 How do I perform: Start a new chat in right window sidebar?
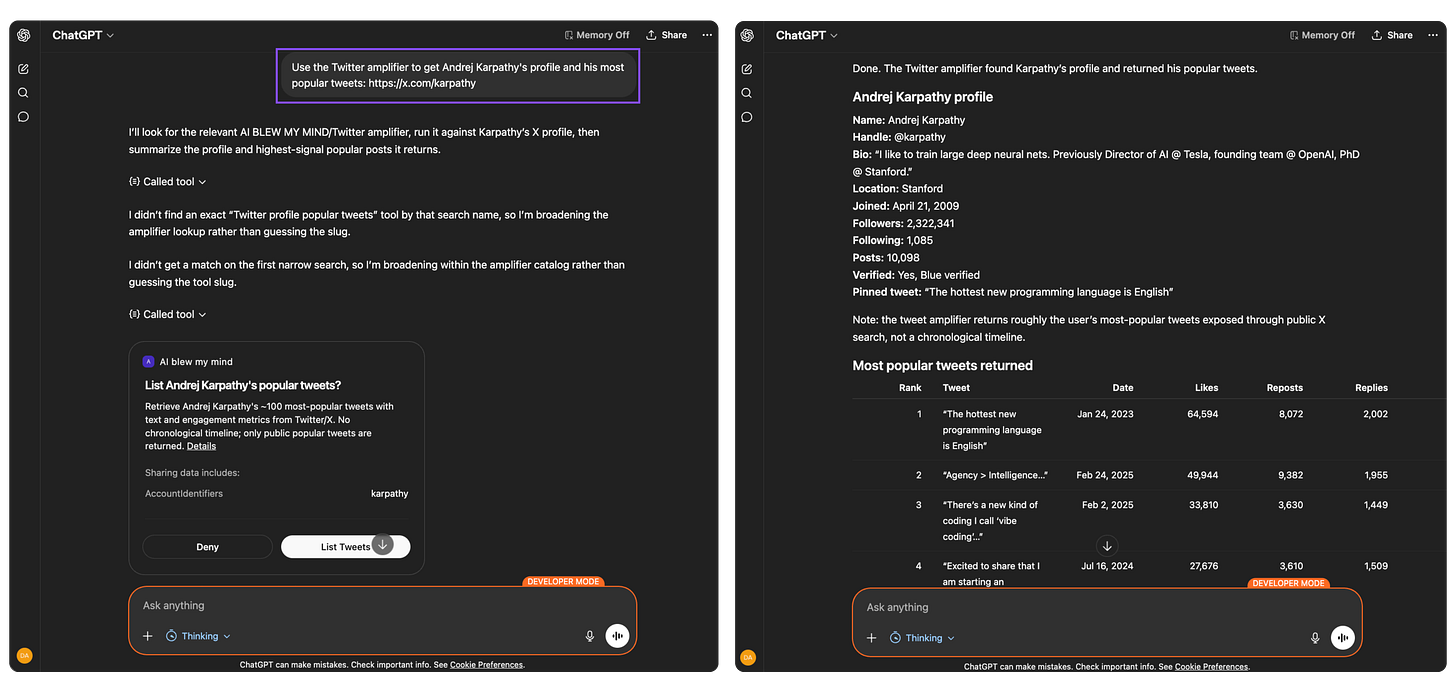[747, 69]
